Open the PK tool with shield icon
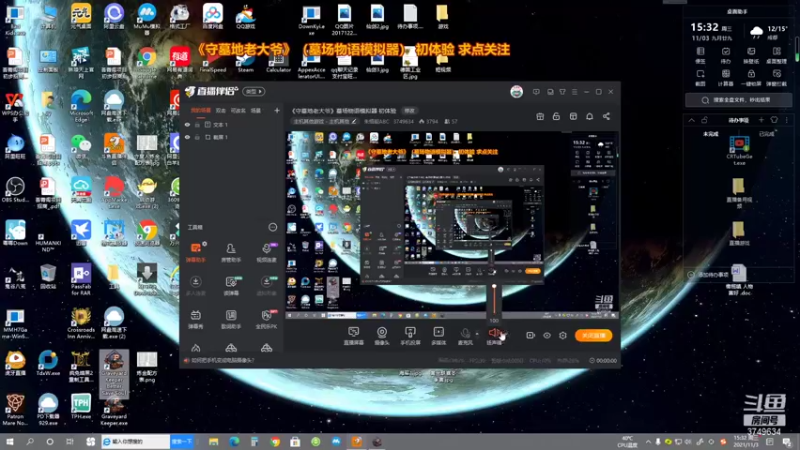 (x=266, y=318)
